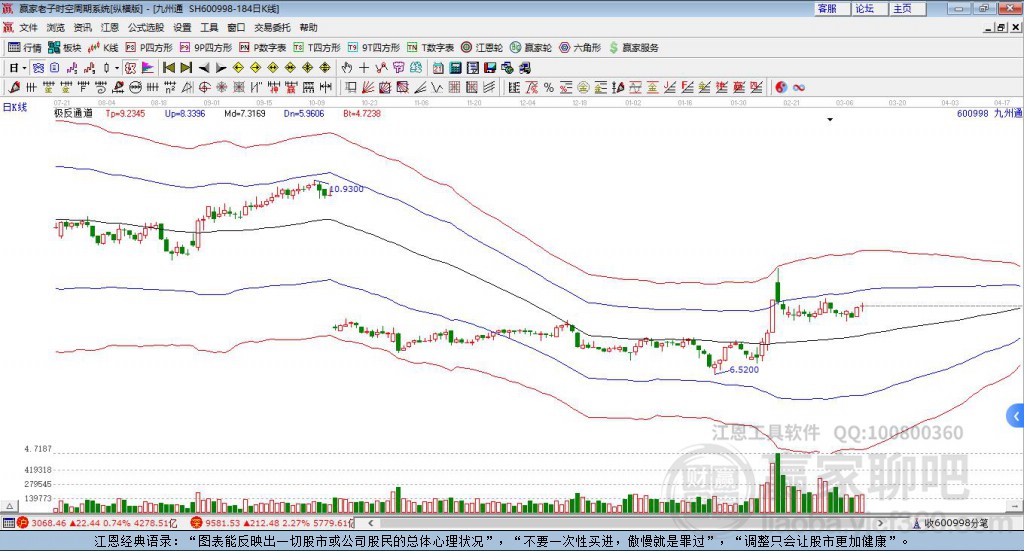
Task: Open the calendar date icon
Action: tap(438, 68)
